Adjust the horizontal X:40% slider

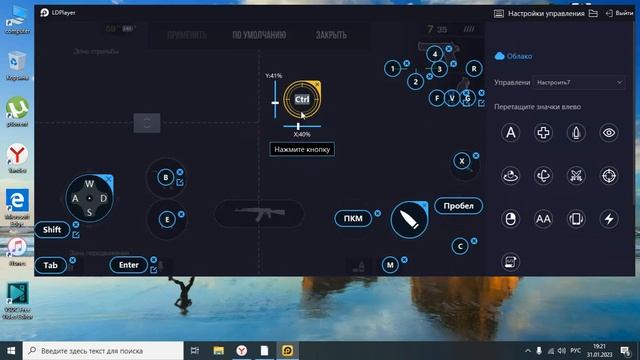click(302, 127)
